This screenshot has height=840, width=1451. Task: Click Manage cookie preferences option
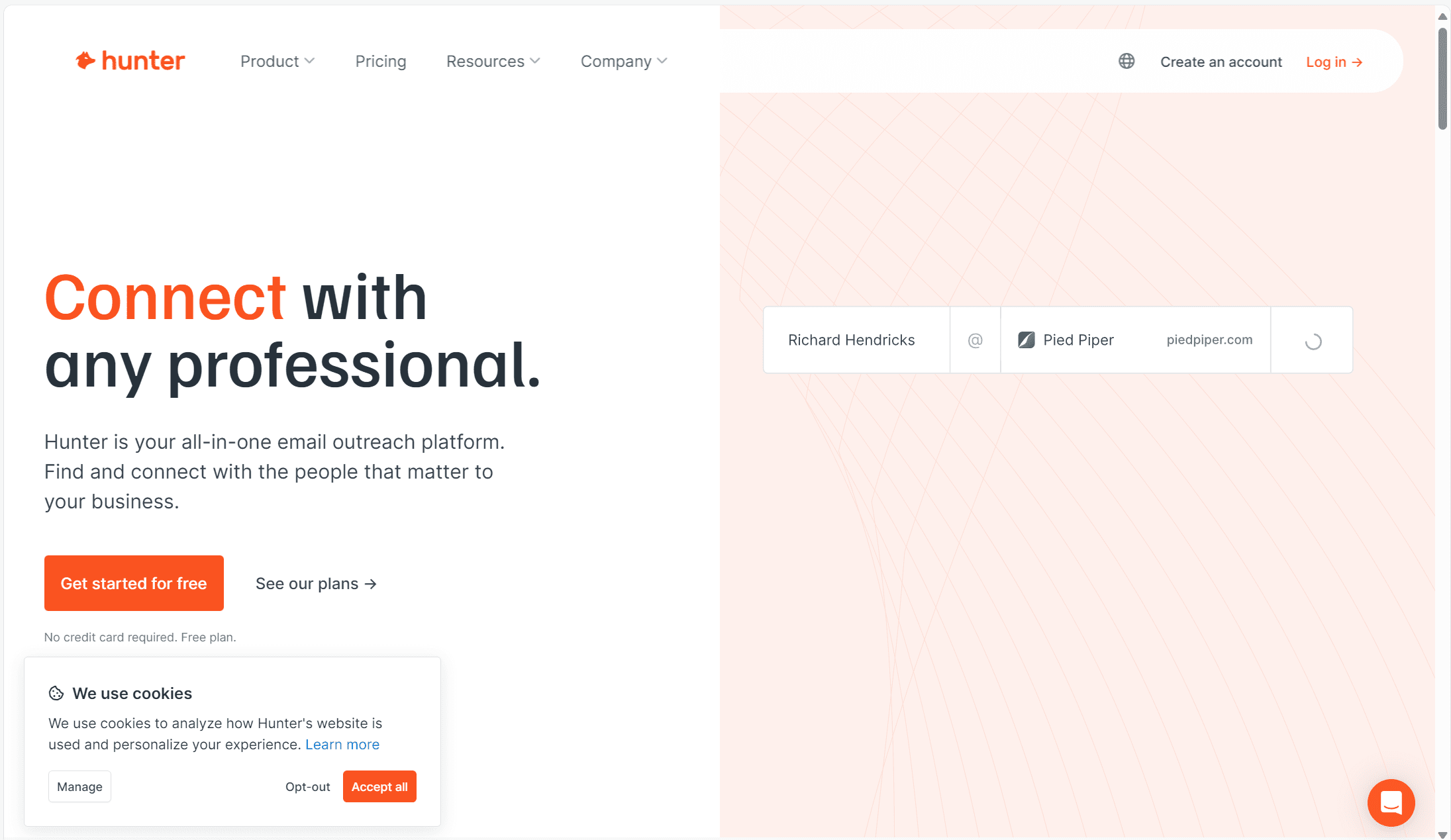coord(79,786)
